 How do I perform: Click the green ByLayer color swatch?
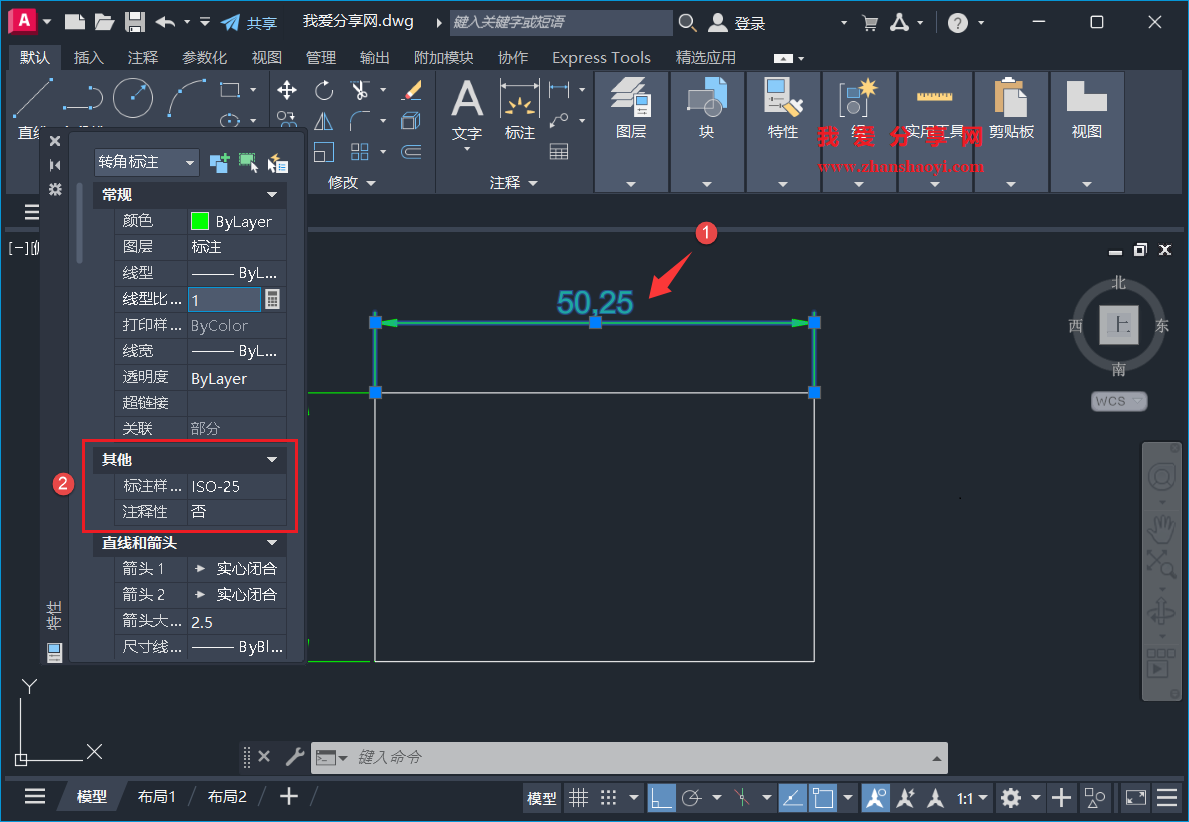click(x=200, y=221)
